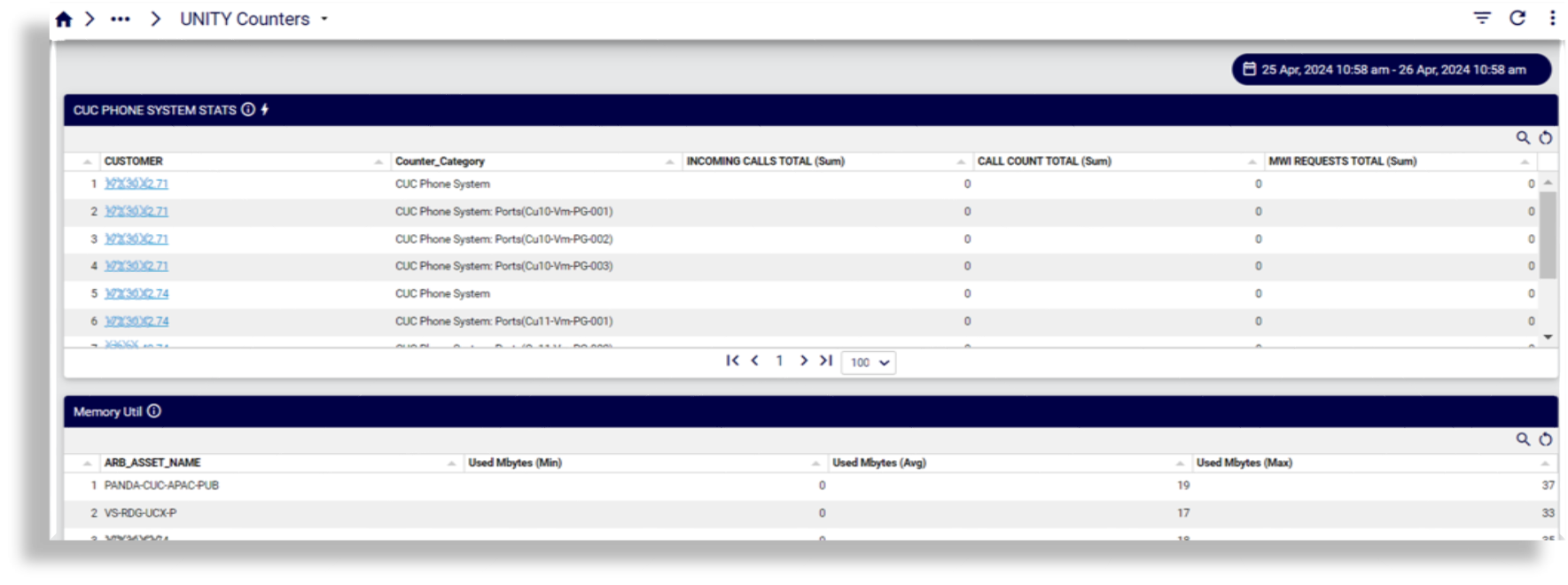Sort by Used Mbytes (Min) column

[x=515, y=463]
